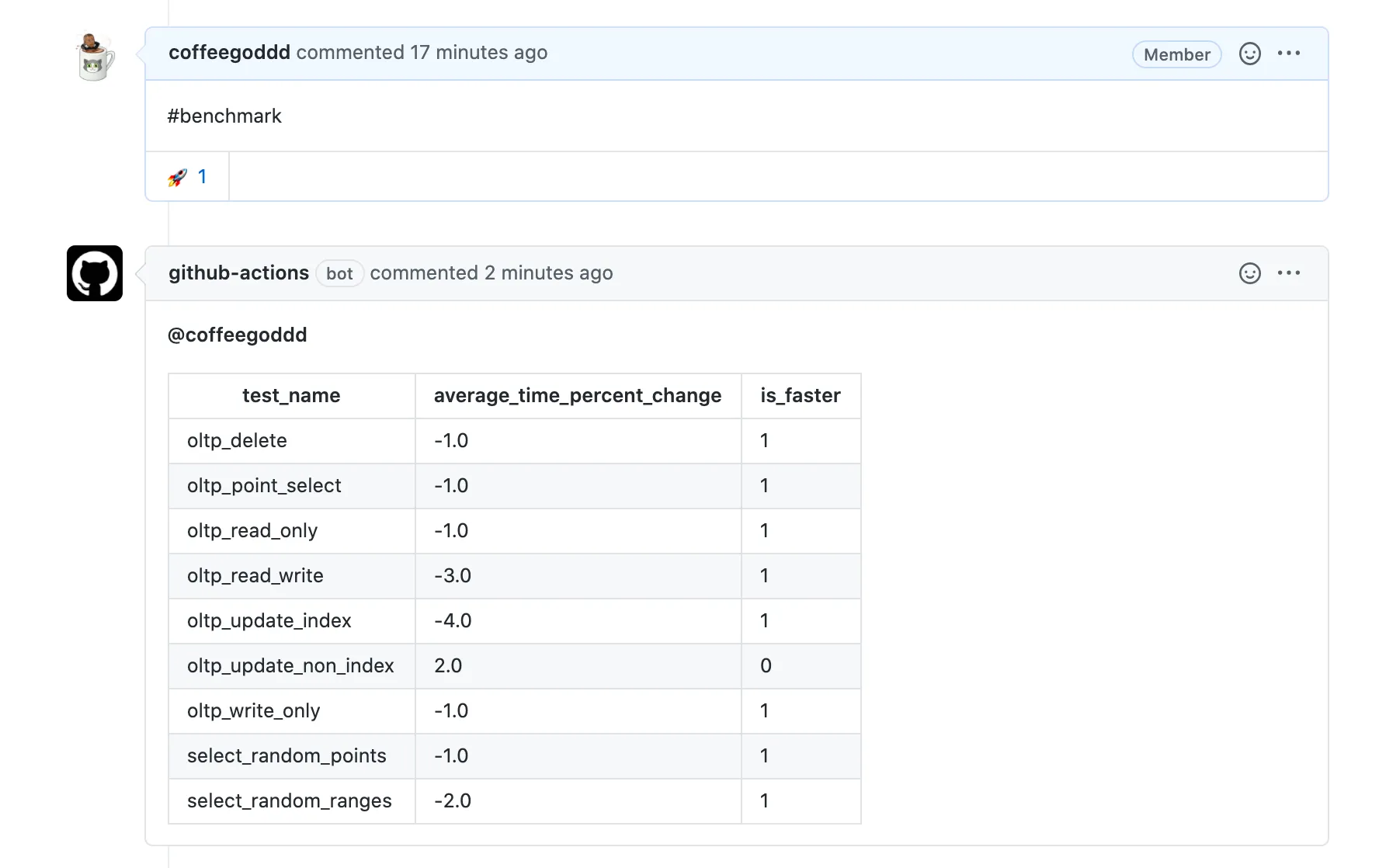Viewport: 1379px width, 868px height.
Task: Click the rocket emoji reaction on #benchmark comment
Action: point(177,176)
